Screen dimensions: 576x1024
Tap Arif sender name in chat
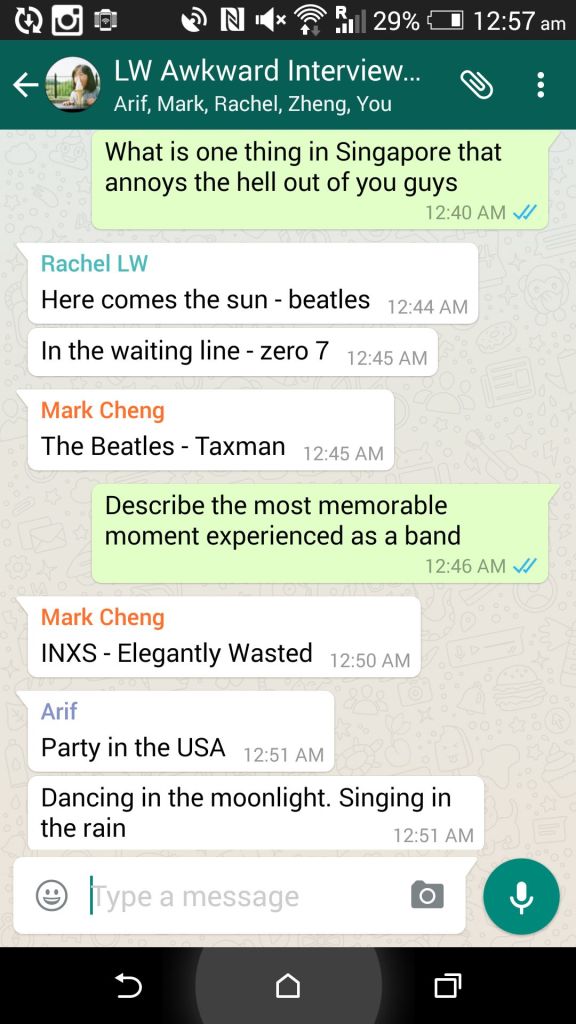pyautogui.click(x=59, y=711)
